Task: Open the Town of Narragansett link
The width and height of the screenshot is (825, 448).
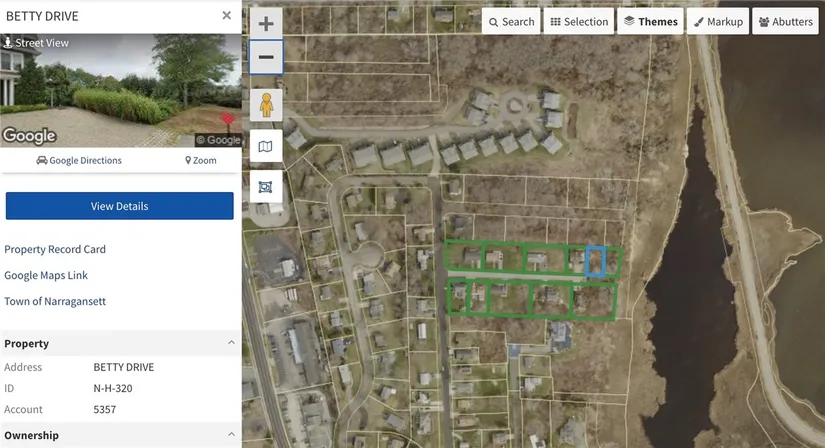Action: click(55, 301)
